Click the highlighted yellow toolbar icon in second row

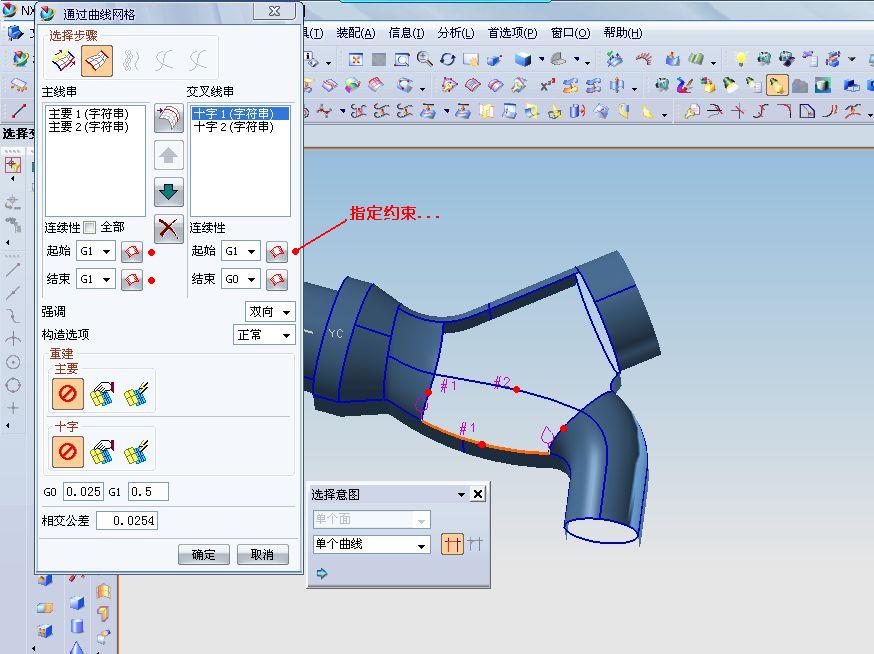(776, 85)
